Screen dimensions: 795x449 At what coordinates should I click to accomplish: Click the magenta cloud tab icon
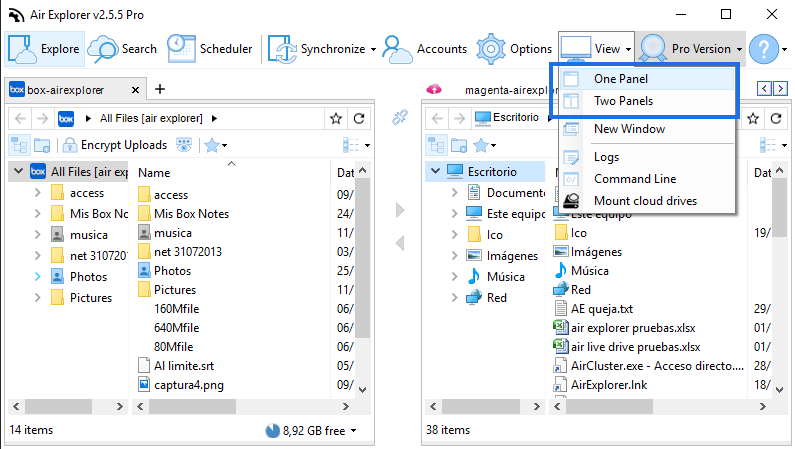pyautogui.click(x=433, y=90)
